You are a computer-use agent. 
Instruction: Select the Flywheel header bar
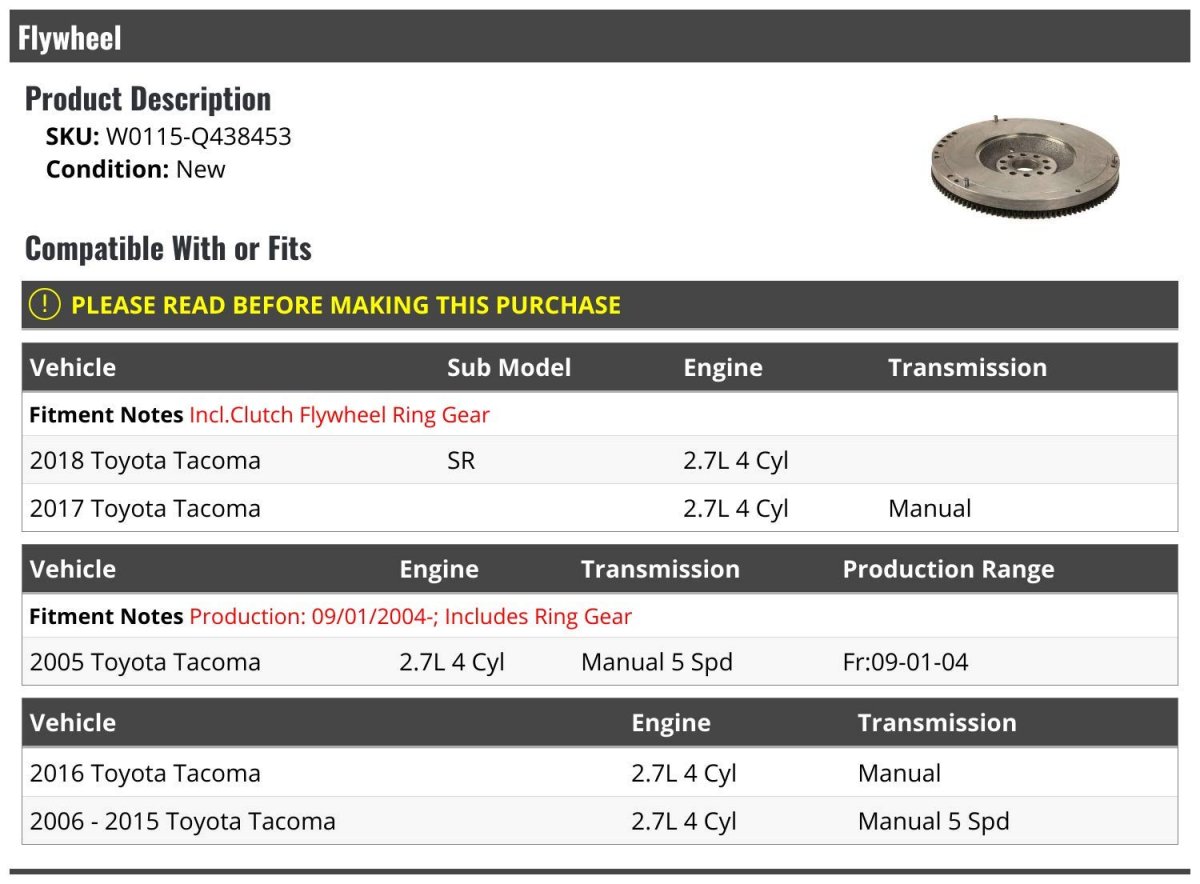[x=600, y=38]
